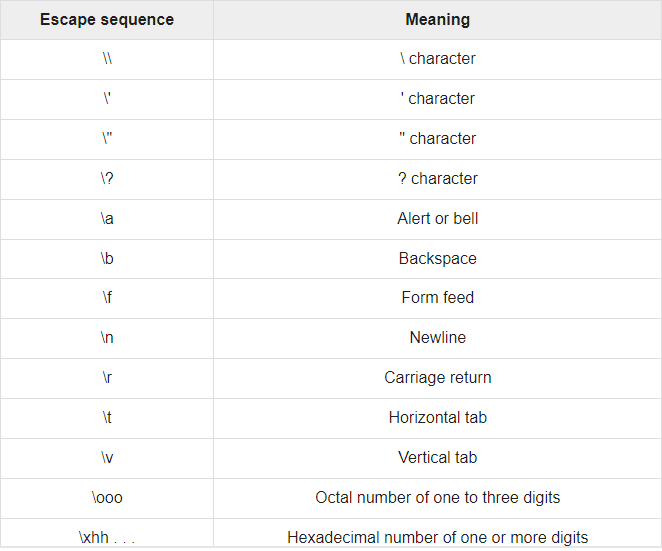
Task: Click the Carriage return text
Action: point(437,377)
